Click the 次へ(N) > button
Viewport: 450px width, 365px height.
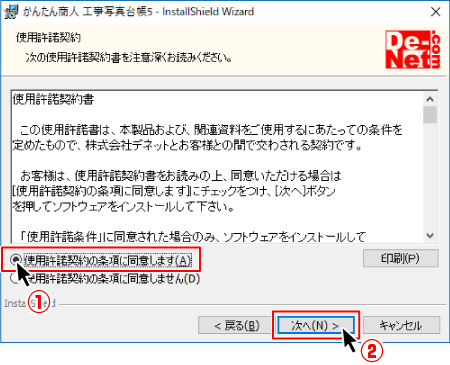pos(316,325)
